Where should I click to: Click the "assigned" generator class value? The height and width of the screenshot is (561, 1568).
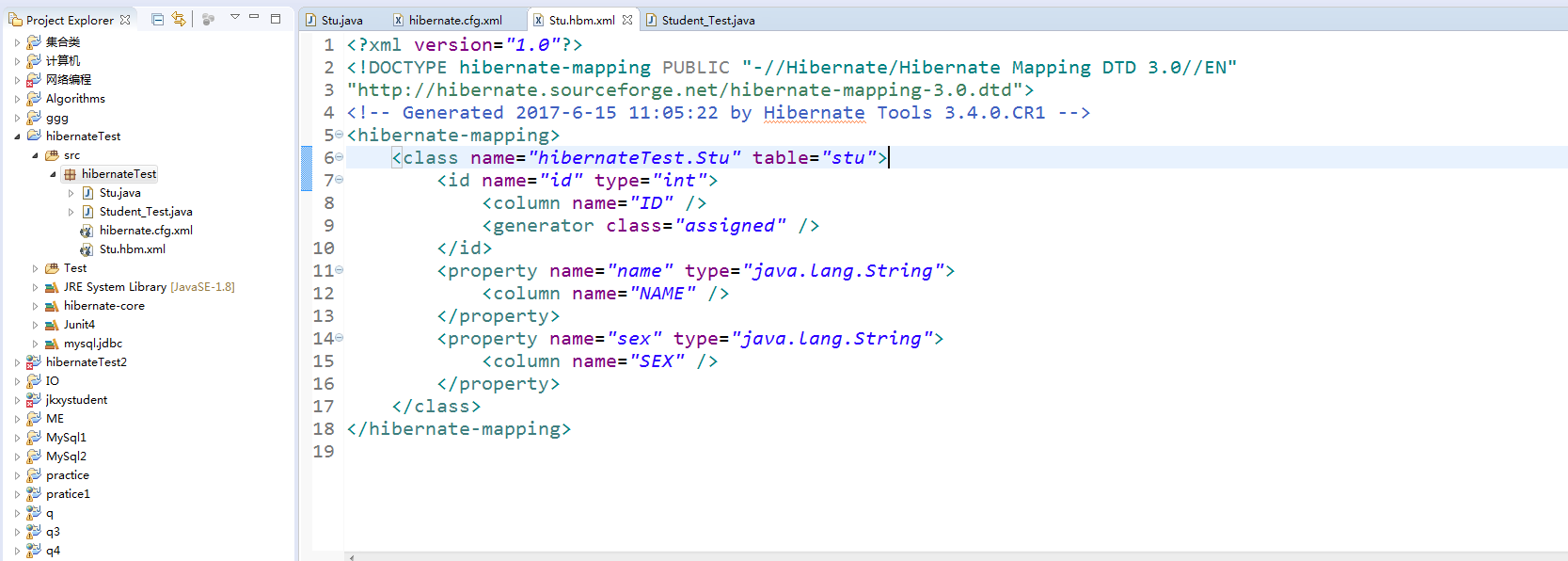(x=730, y=226)
